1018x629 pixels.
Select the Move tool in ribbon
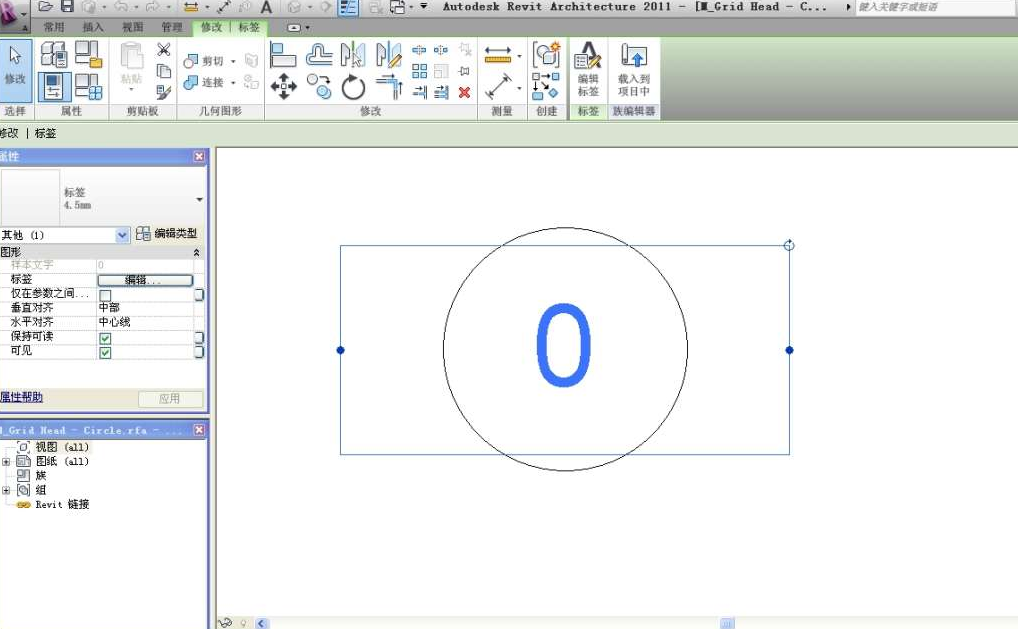pyautogui.click(x=284, y=88)
